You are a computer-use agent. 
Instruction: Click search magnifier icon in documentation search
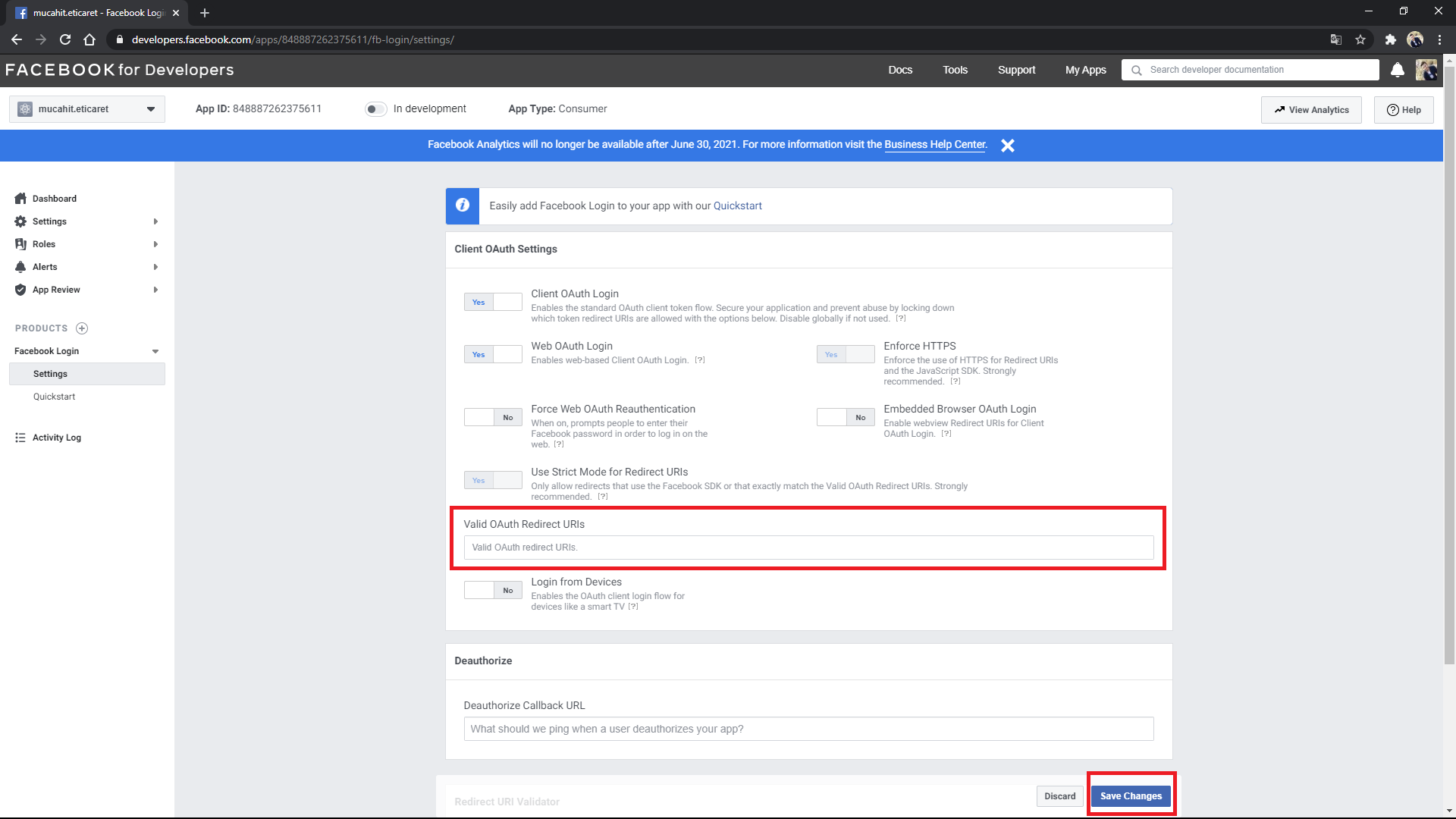pos(1136,70)
